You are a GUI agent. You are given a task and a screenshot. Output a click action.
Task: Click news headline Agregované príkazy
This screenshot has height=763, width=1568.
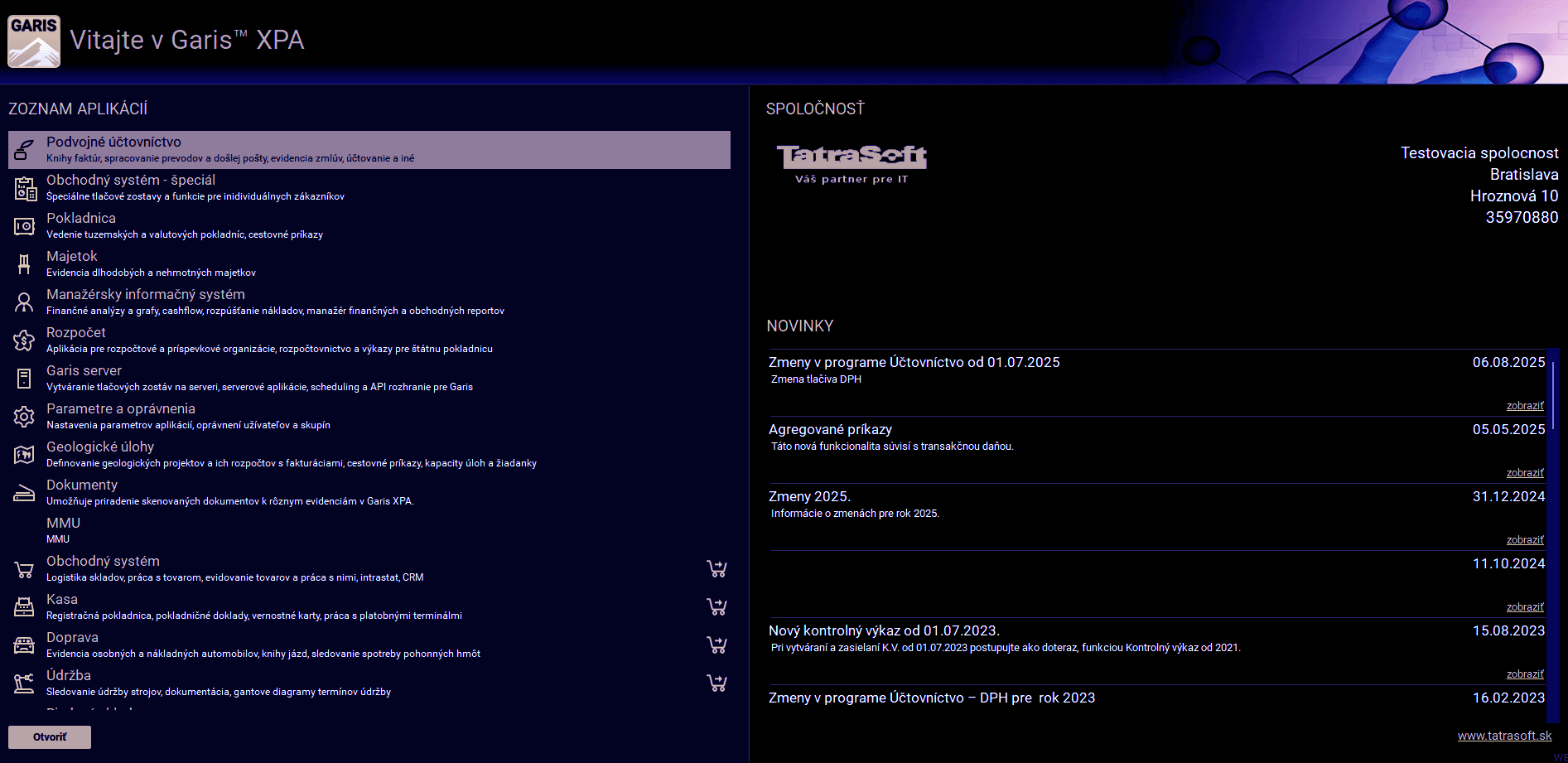tap(830, 429)
